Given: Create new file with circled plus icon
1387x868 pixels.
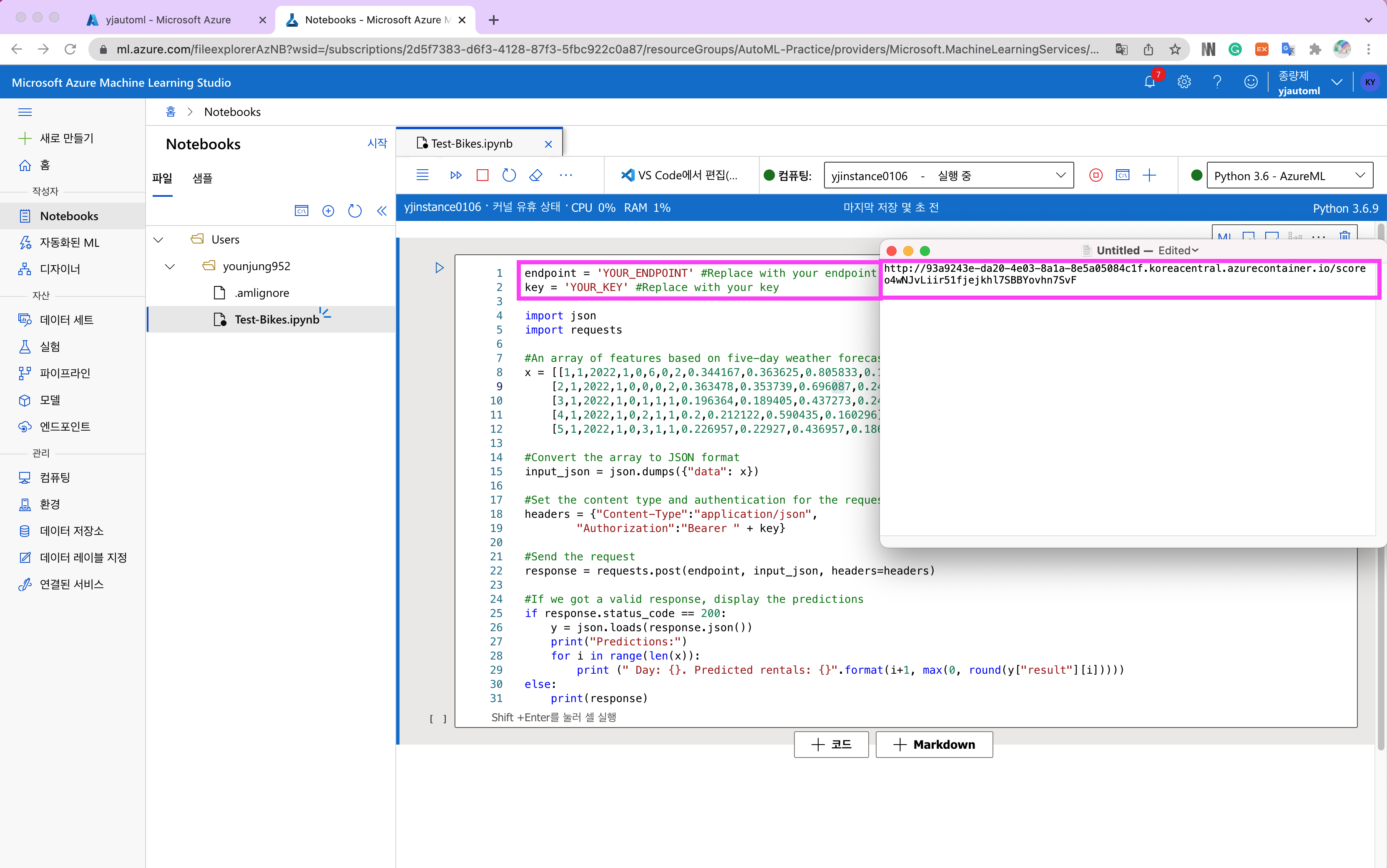Looking at the screenshot, I should point(328,211).
